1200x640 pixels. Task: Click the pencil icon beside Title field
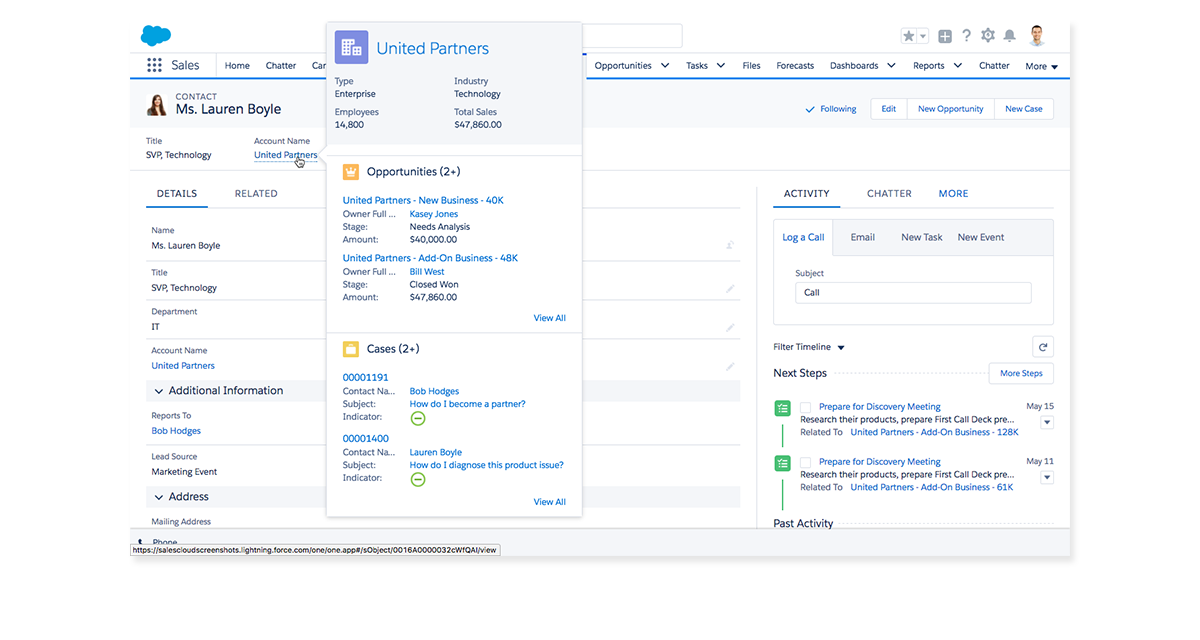(730, 288)
